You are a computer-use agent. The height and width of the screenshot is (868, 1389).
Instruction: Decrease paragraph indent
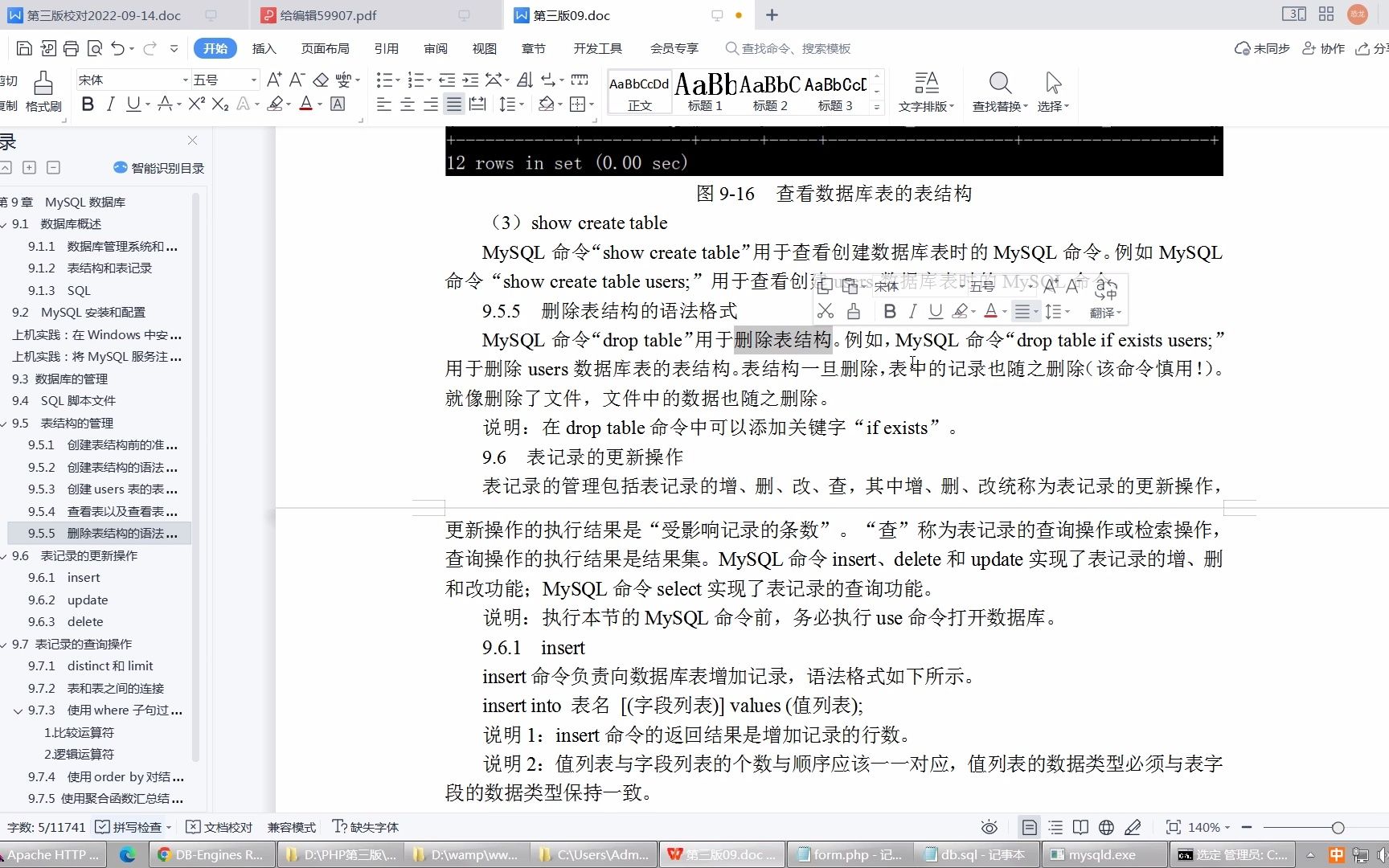pyautogui.click(x=447, y=80)
